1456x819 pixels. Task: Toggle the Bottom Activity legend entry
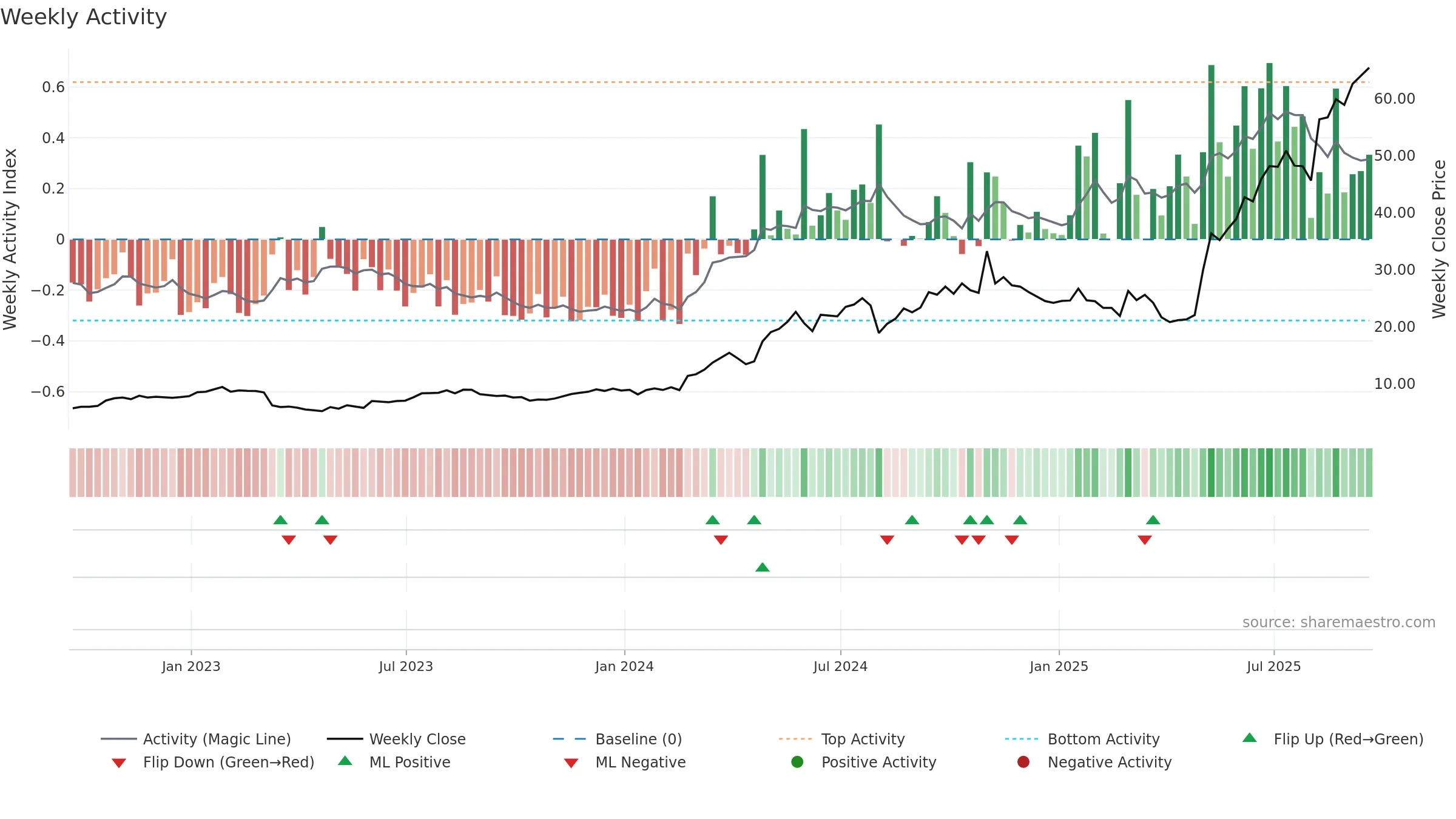[1082, 739]
